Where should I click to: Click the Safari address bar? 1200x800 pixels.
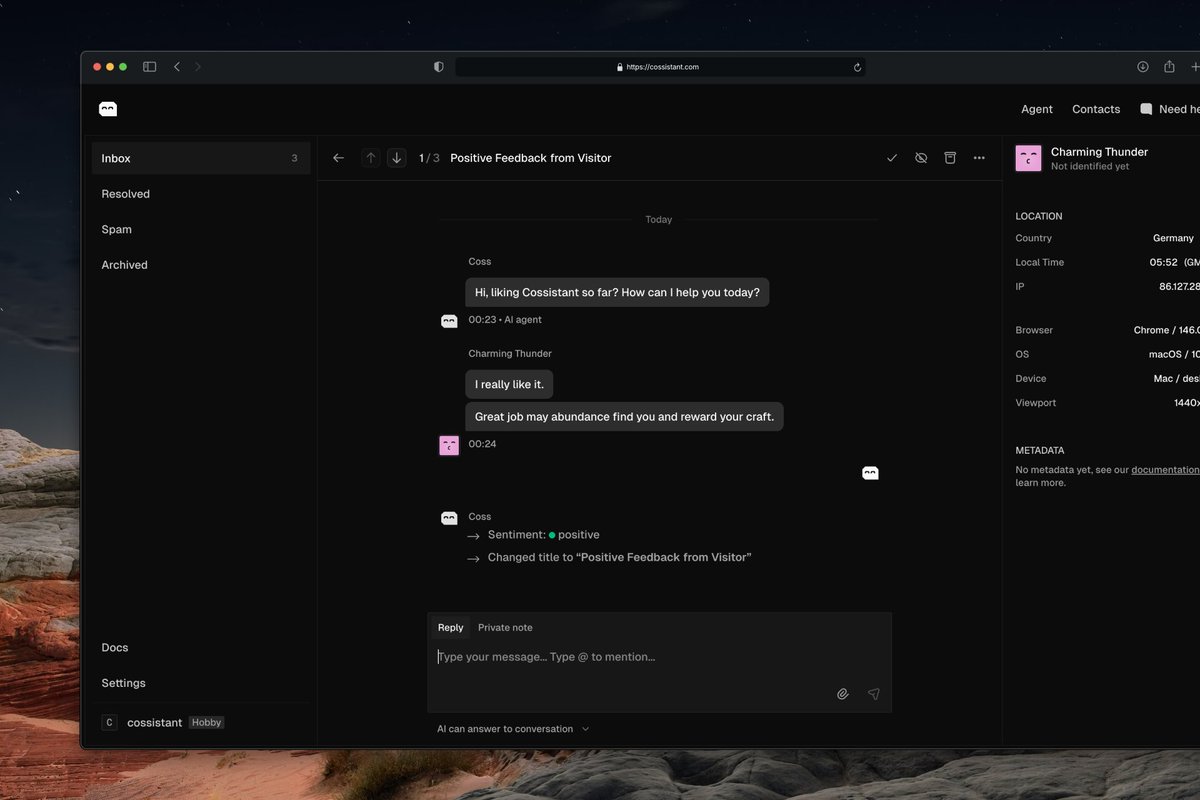tap(660, 67)
